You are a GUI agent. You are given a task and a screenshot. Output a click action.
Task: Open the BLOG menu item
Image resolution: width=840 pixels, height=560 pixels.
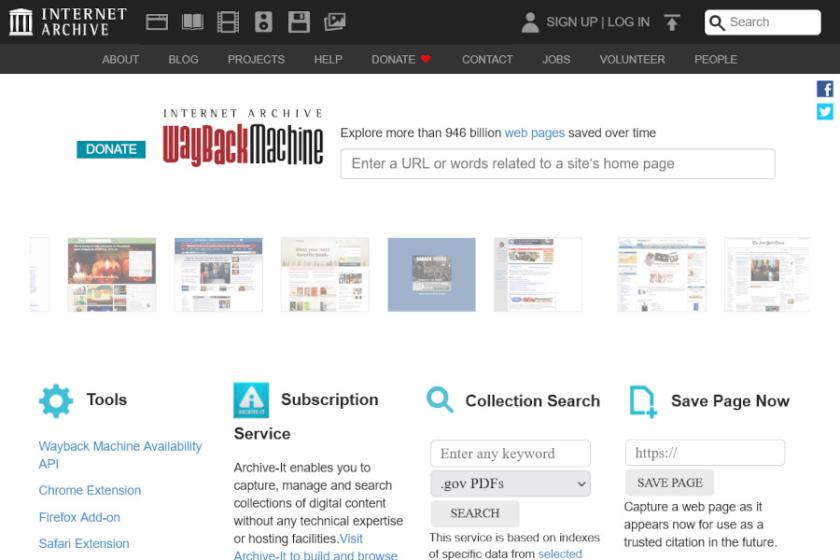(x=183, y=59)
